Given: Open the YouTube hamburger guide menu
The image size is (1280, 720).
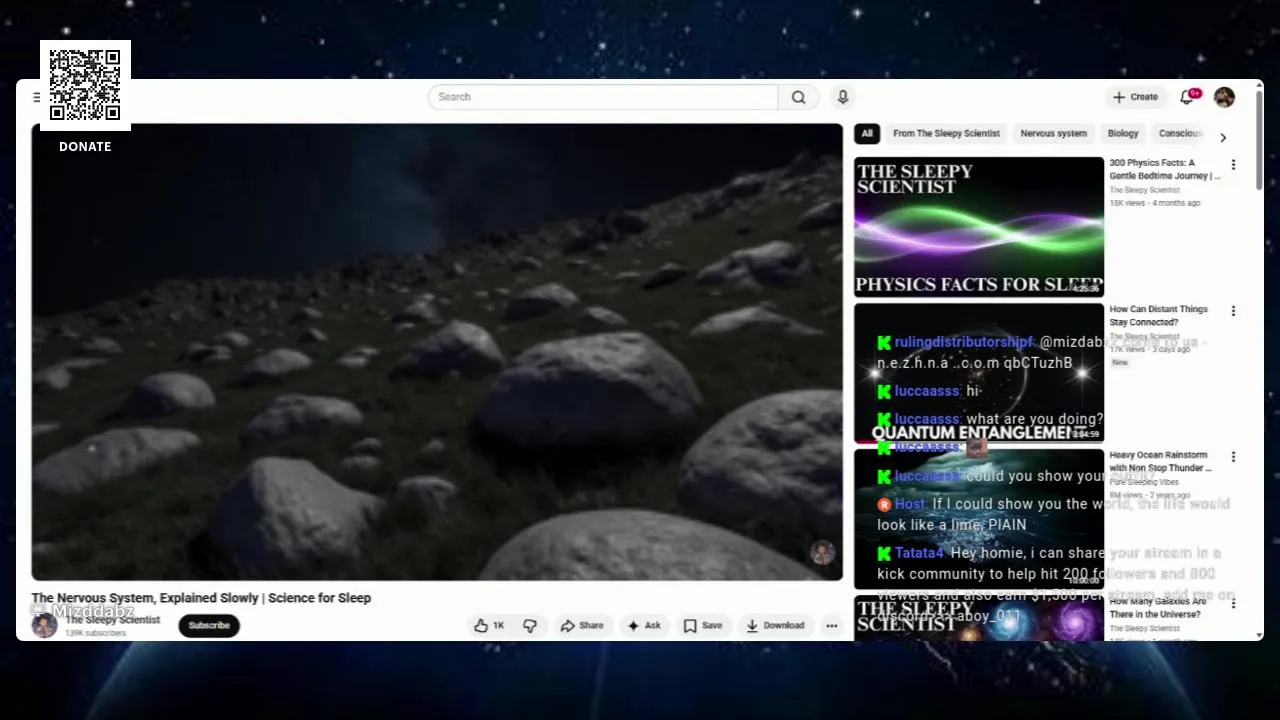Looking at the screenshot, I should [37, 97].
